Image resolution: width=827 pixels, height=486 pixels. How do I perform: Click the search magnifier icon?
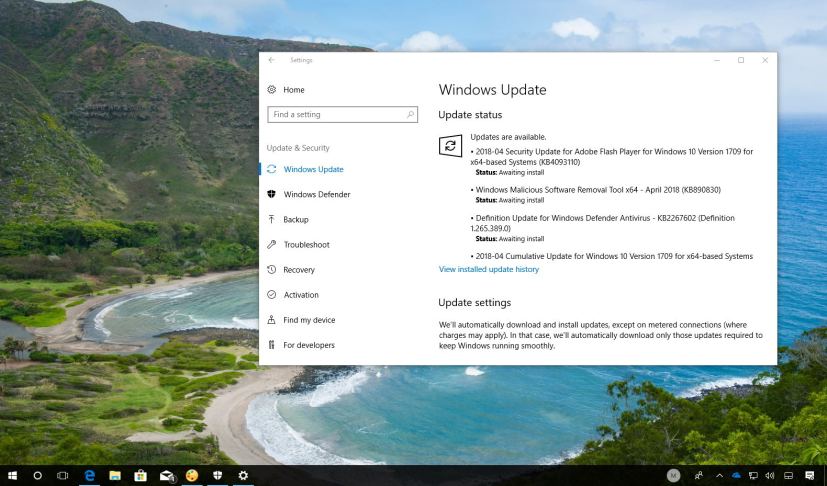click(x=410, y=115)
